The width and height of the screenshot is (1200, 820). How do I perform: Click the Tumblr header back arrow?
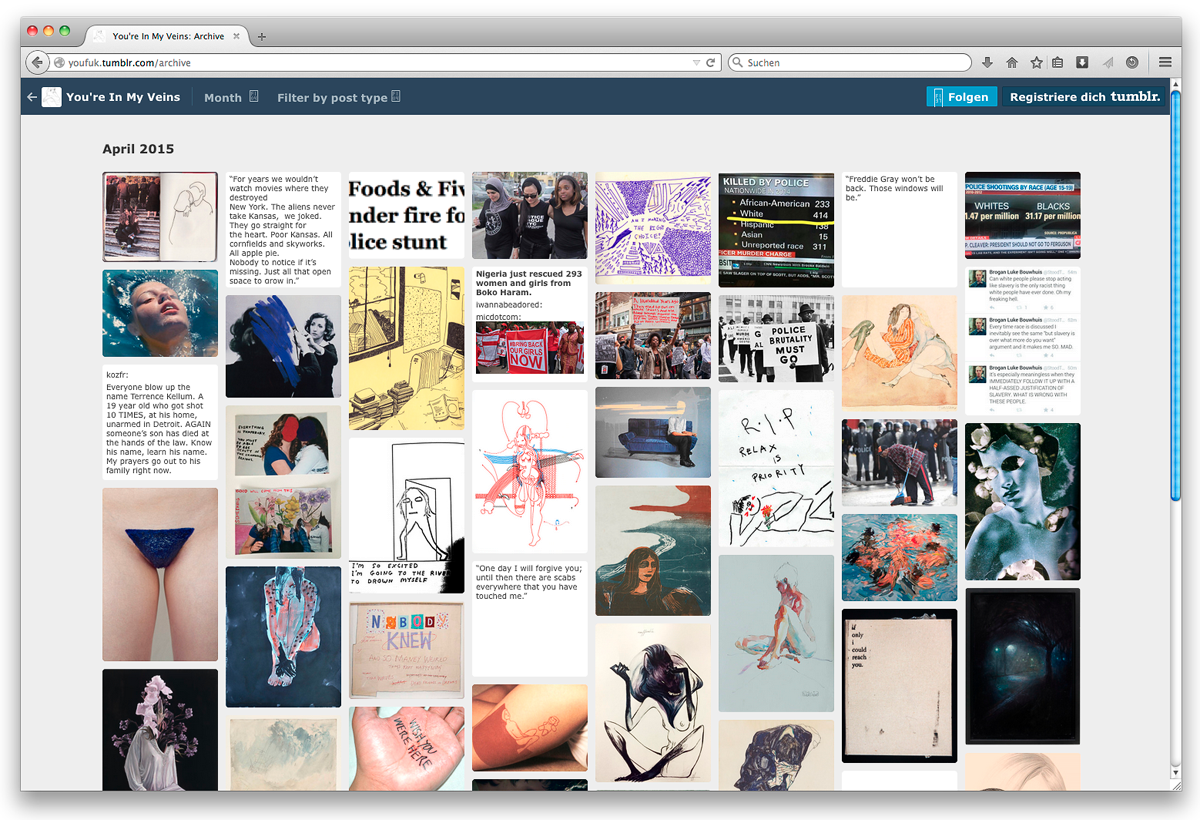tap(32, 97)
